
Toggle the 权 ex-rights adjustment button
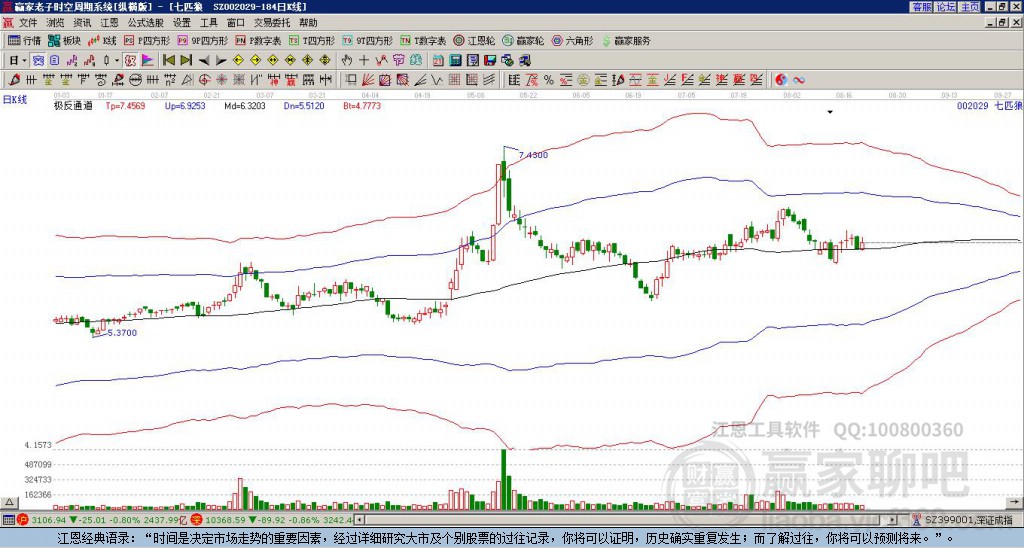click(x=130, y=61)
